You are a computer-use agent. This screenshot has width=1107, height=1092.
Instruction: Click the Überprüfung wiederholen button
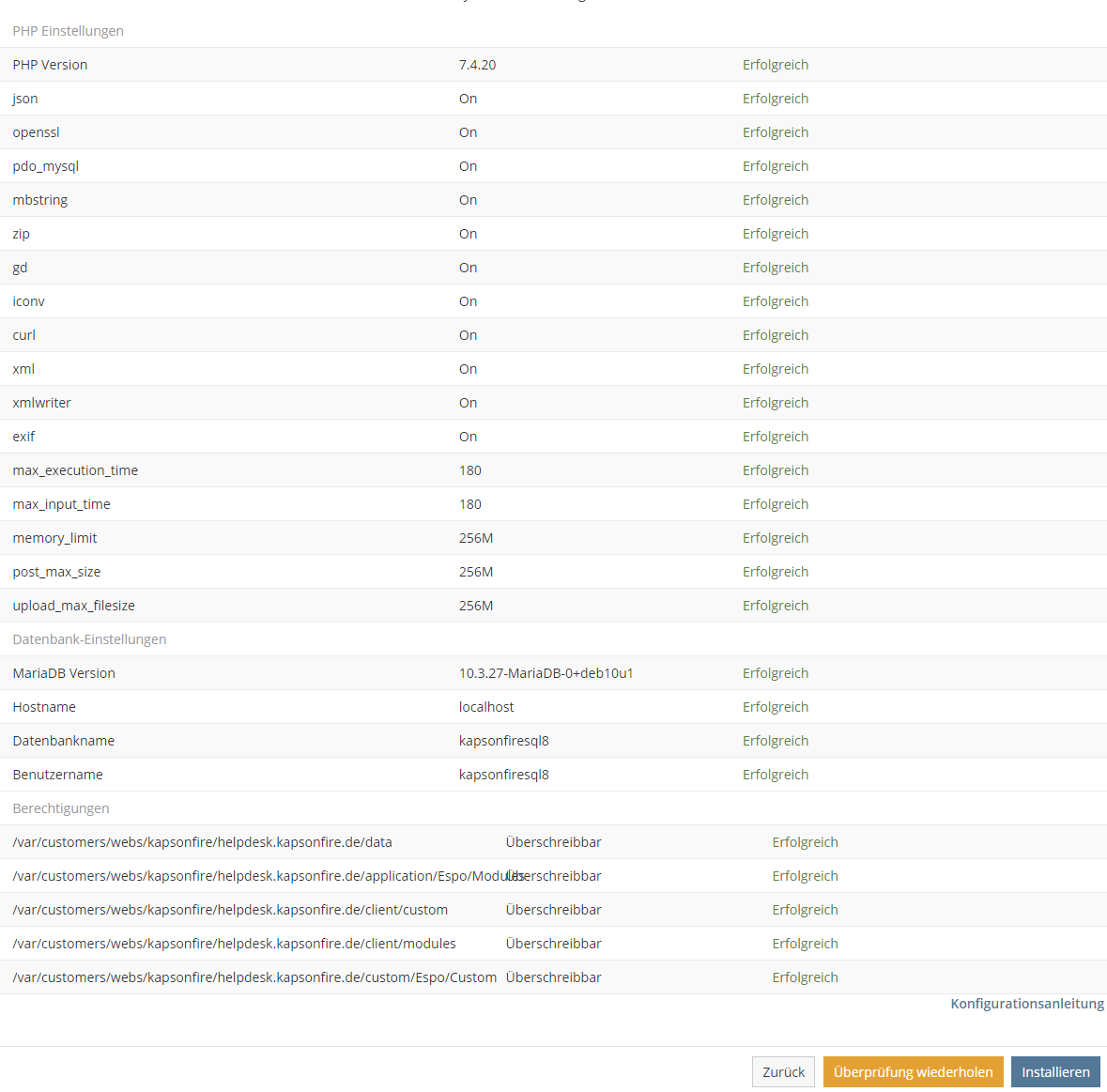coord(913,1071)
